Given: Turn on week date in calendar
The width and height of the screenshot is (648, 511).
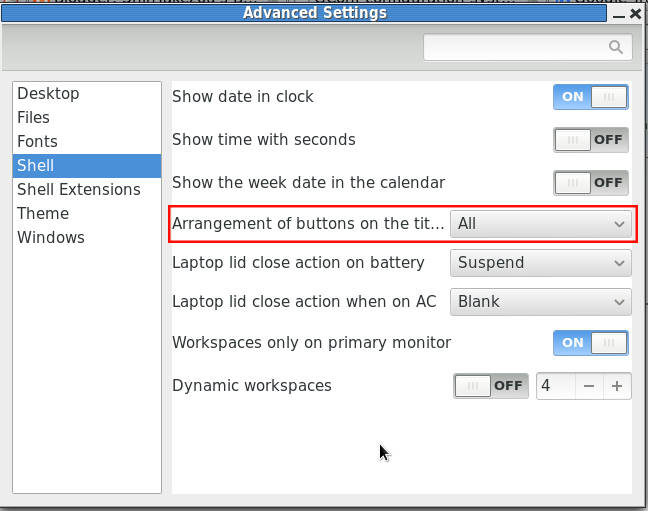Looking at the screenshot, I should (x=591, y=183).
